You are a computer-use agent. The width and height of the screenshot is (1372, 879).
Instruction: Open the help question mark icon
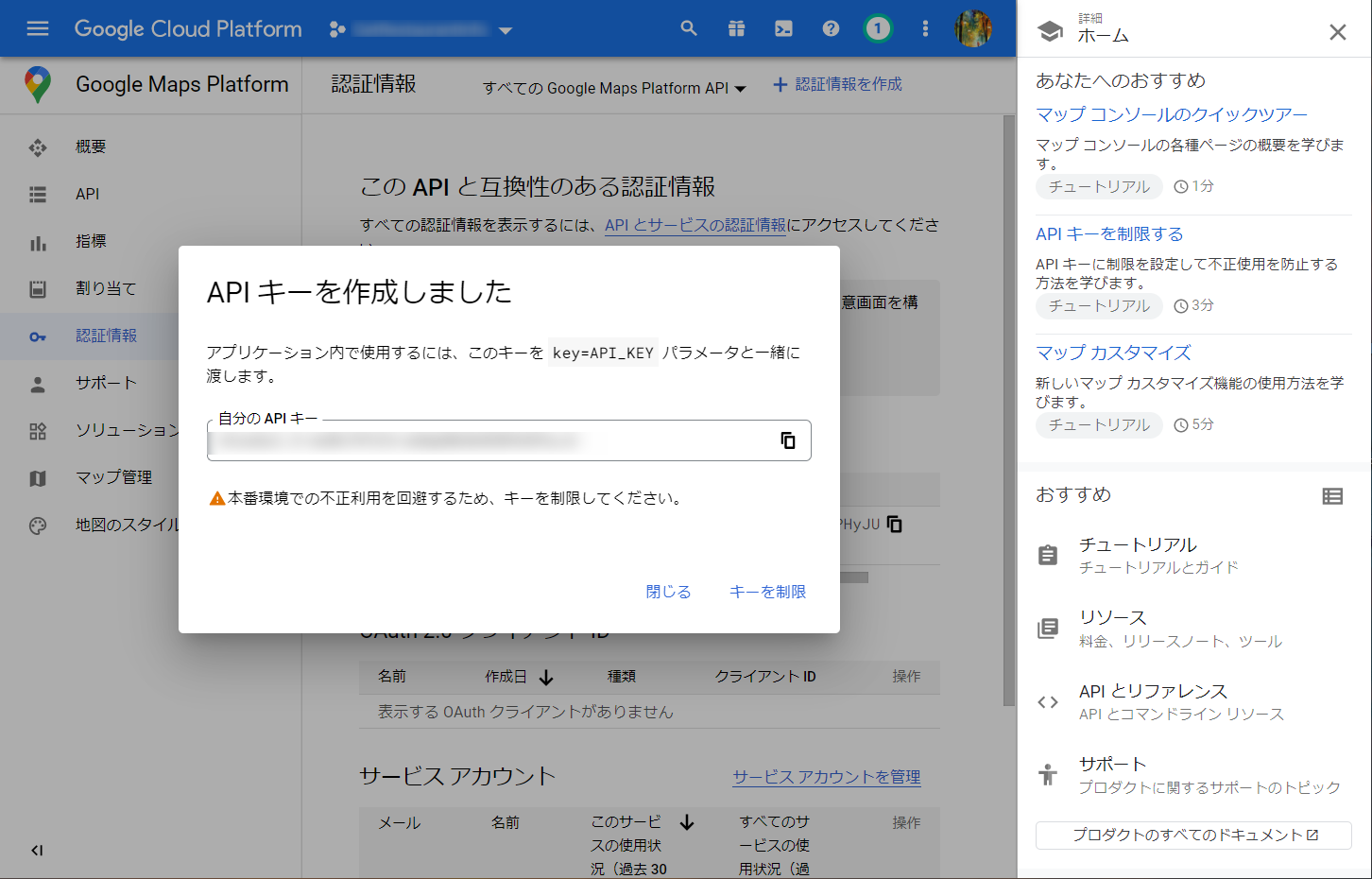pos(831,28)
